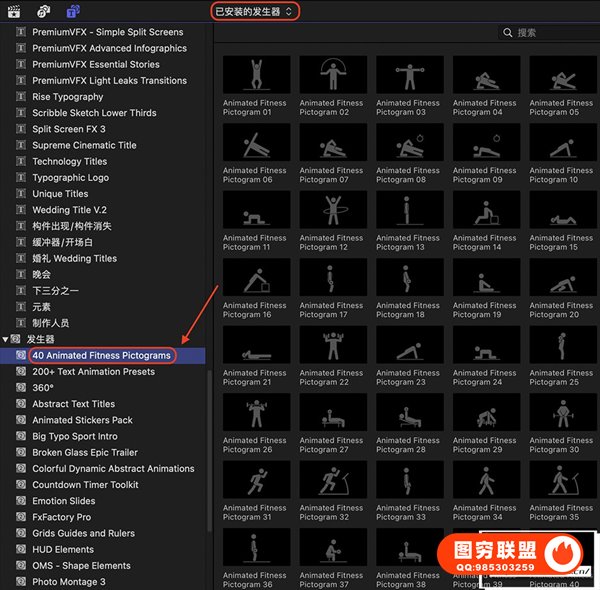Select the 制作人员 titles category
Viewport: 600px width, 590px height.
click(x=50, y=323)
